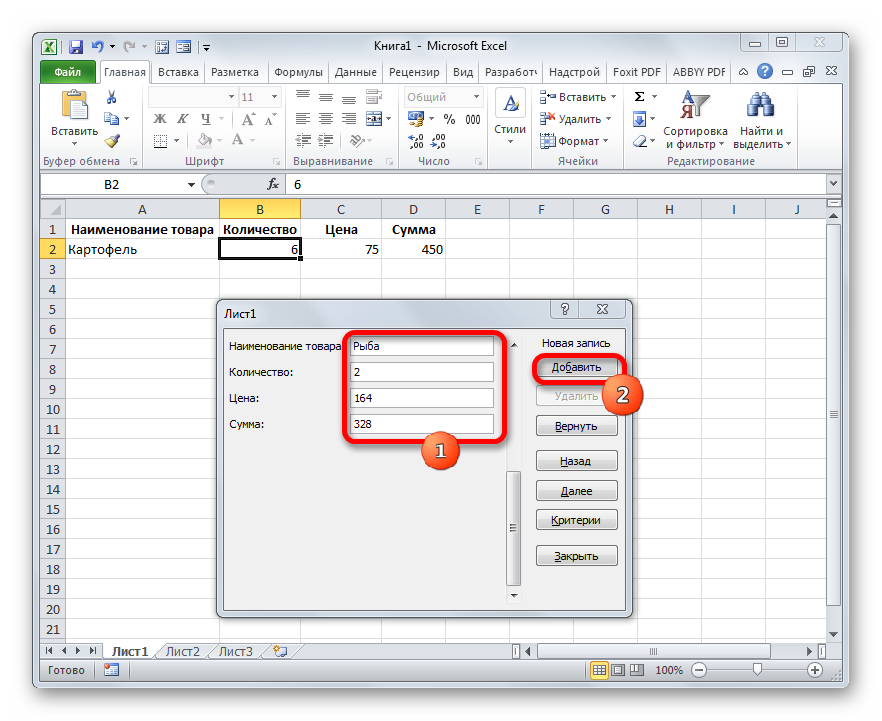This screenshot has height=721, width=882.
Task: Click the insert new sheet tab icon
Action: 280,651
